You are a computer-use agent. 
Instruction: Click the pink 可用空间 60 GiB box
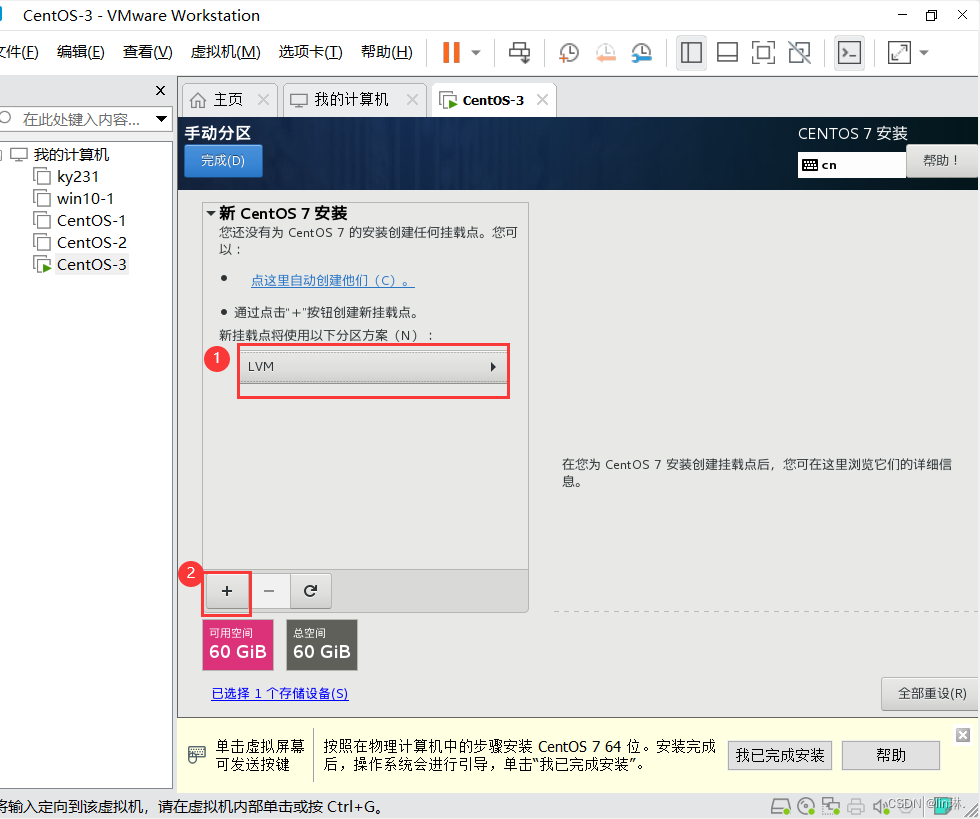tap(238, 645)
